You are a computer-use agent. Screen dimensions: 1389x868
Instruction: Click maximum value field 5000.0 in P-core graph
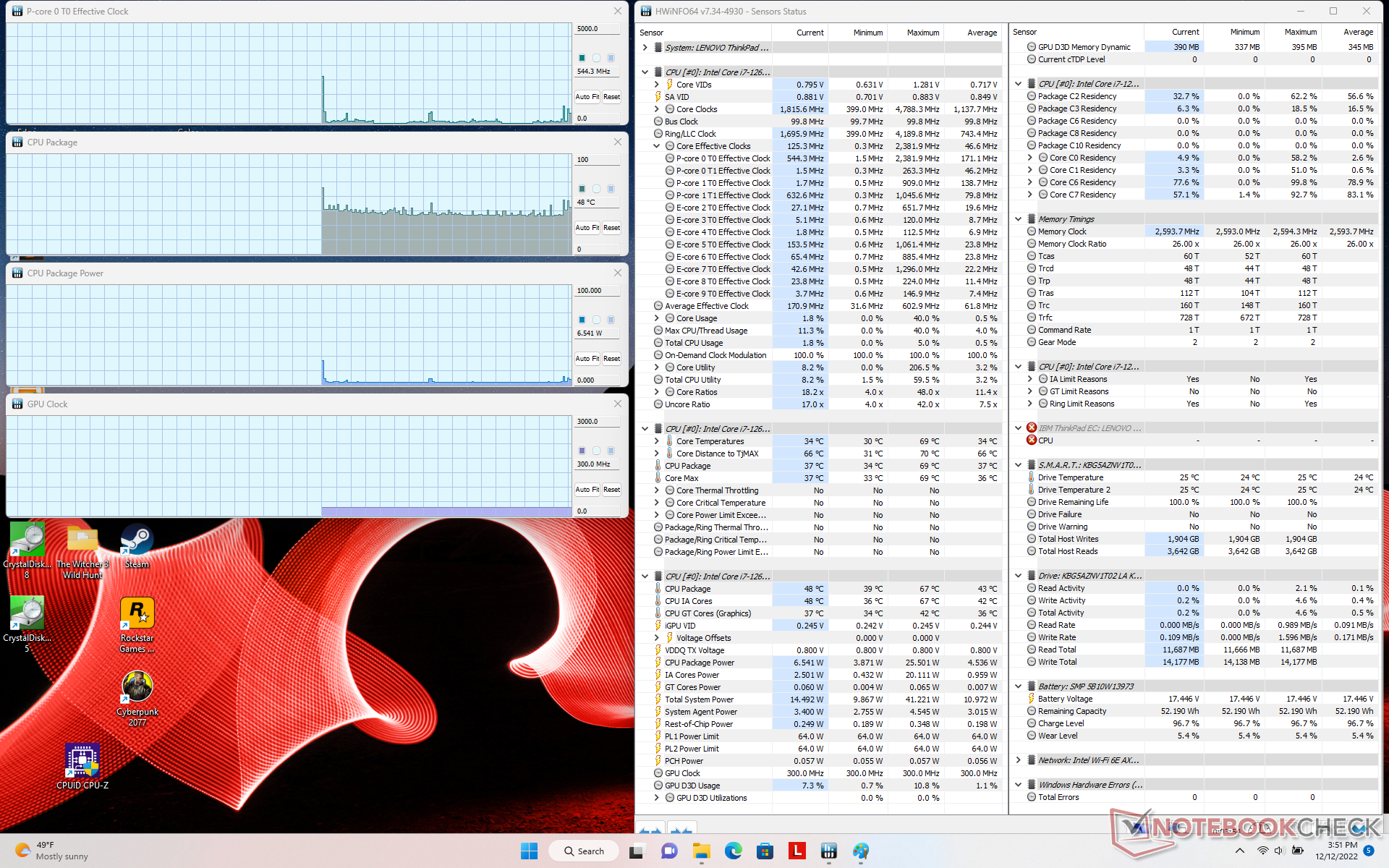point(596,29)
